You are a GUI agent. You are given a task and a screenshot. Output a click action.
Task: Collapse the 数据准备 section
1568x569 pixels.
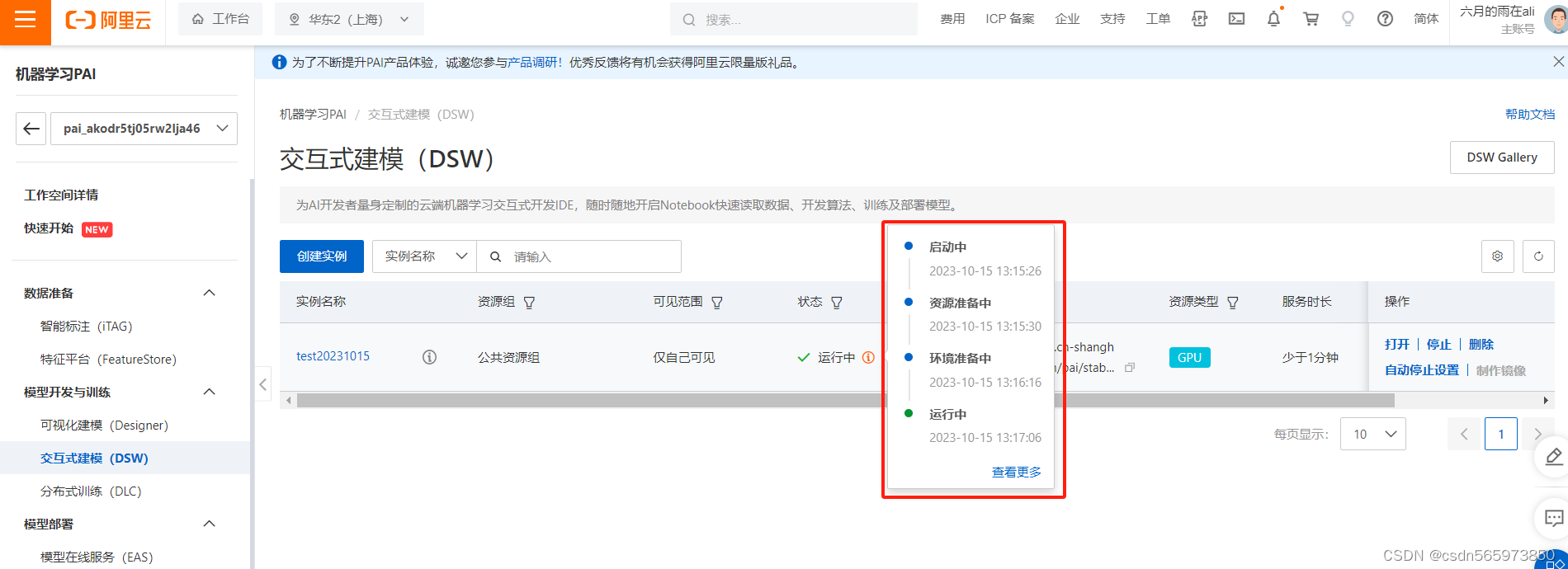[x=209, y=293]
